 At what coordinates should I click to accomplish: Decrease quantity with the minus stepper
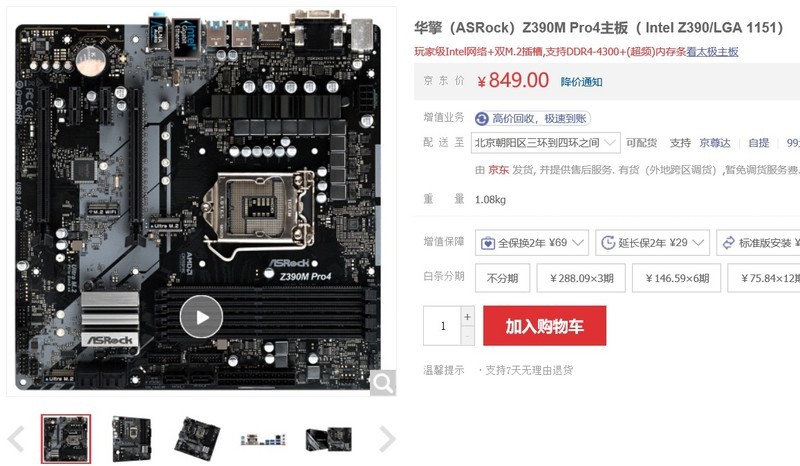467,336
